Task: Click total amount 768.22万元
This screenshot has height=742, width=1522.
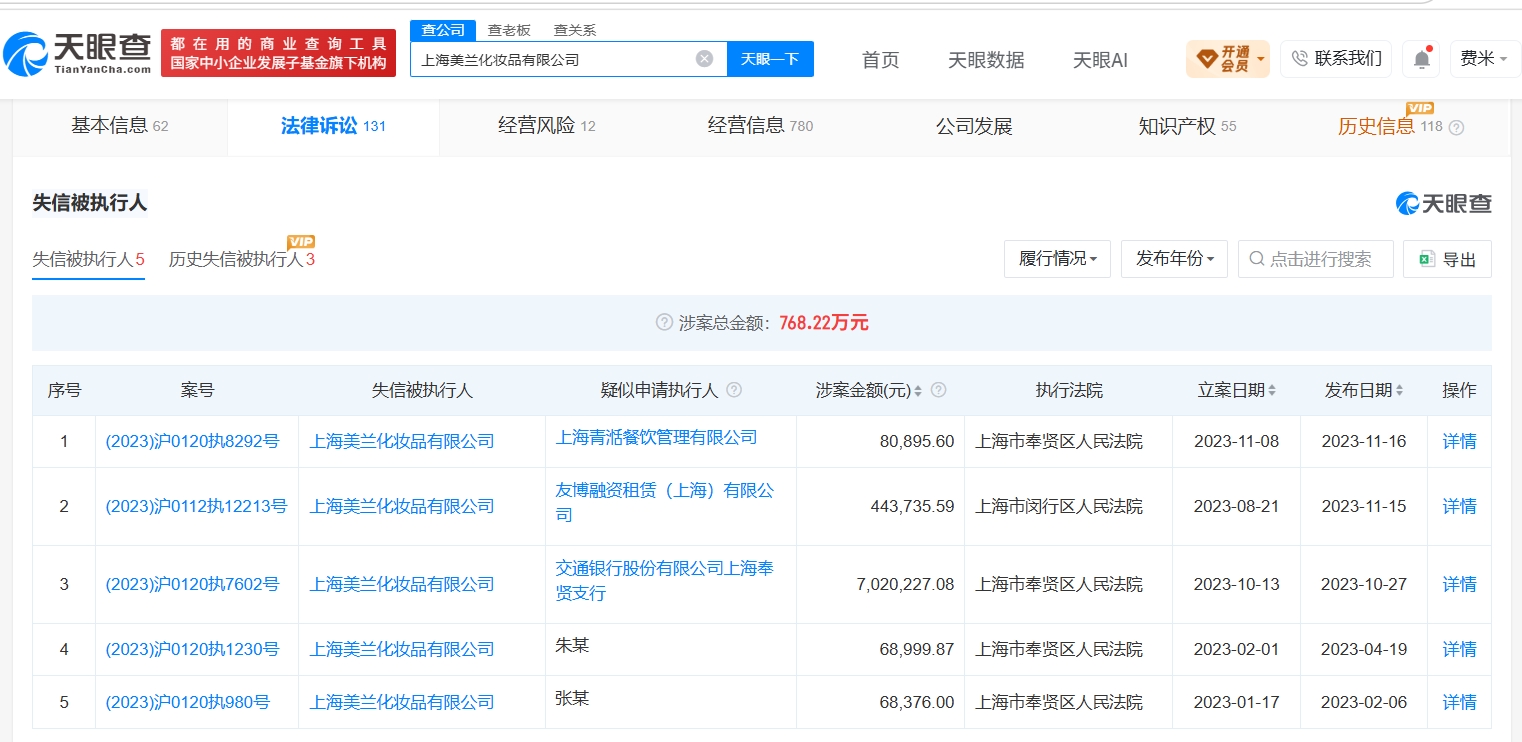Action: 824,322
